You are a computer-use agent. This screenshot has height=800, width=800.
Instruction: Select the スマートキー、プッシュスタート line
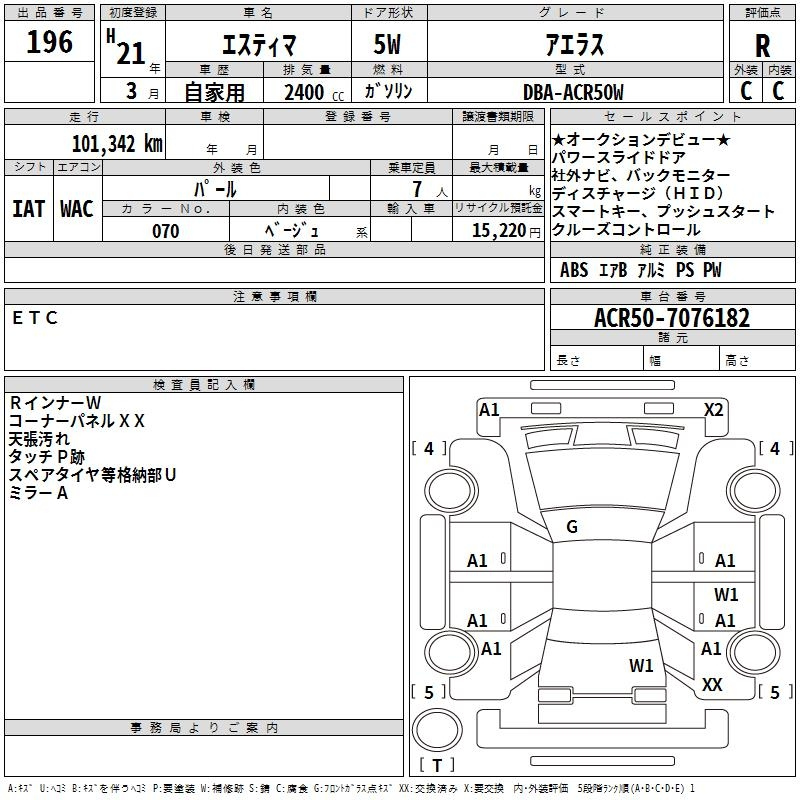click(663, 211)
